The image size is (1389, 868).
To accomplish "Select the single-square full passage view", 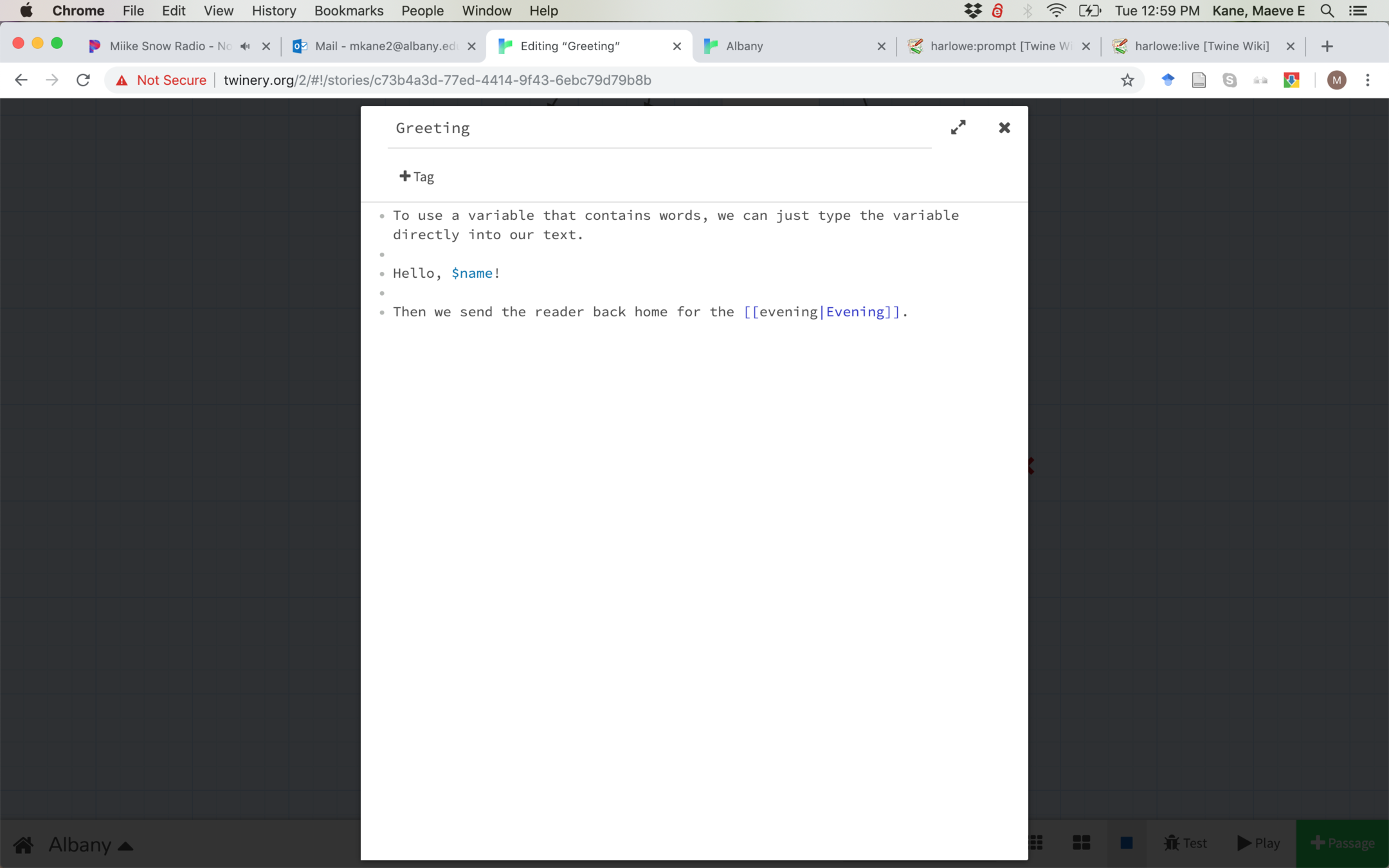I will click(1126, 843).
